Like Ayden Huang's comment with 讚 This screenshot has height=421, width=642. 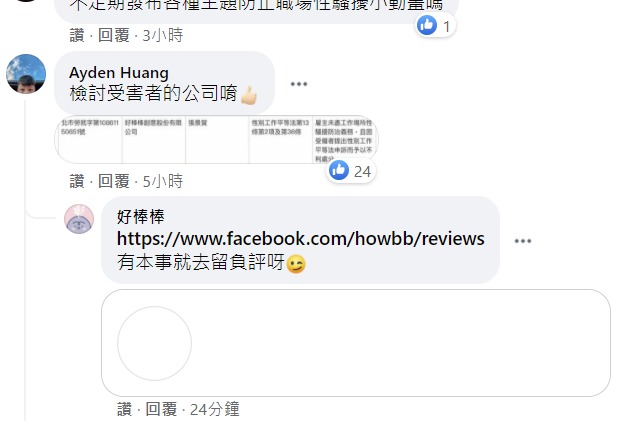click(x=77, y=181)
